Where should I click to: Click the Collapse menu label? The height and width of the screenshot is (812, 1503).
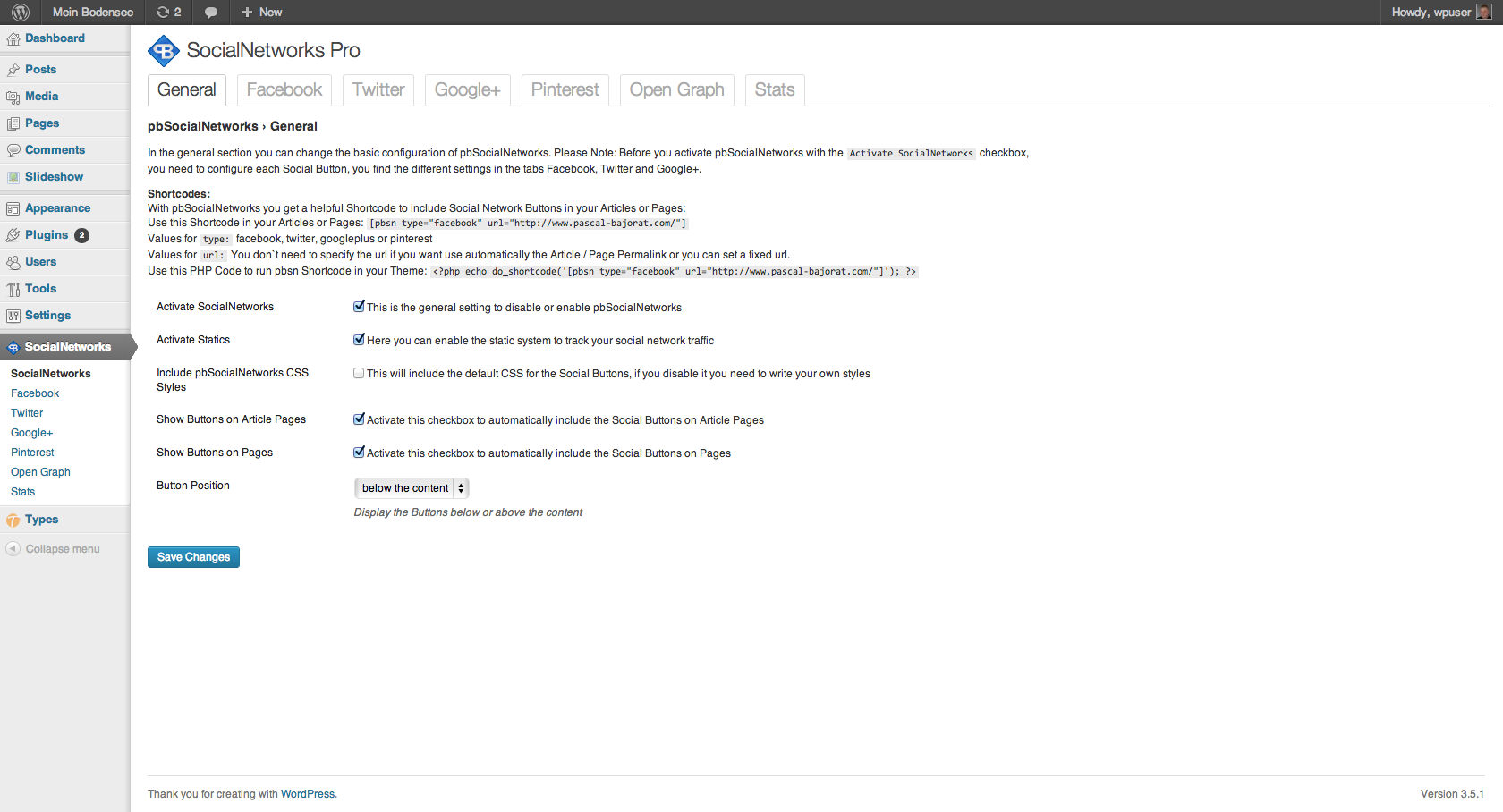pos(63,549)
